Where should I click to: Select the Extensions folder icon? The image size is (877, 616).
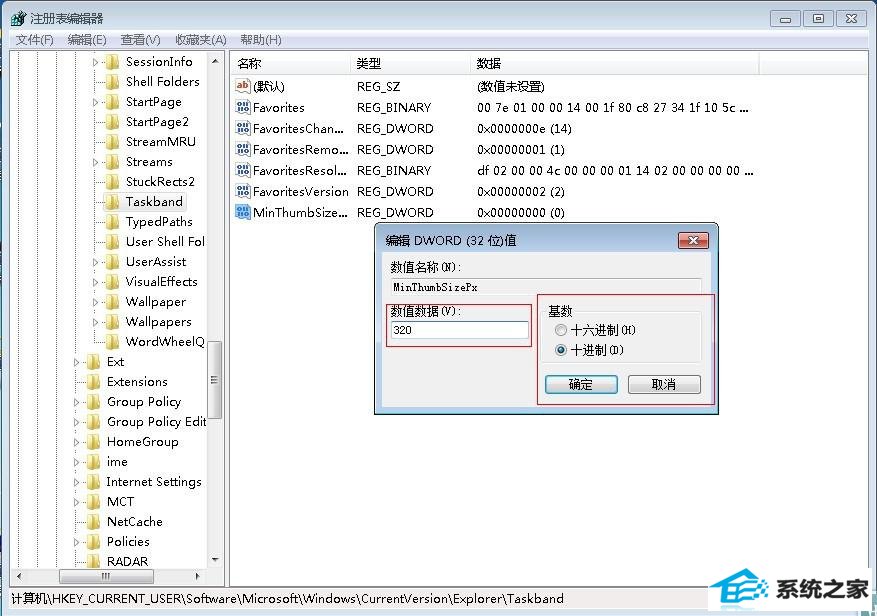click(93, 382)
